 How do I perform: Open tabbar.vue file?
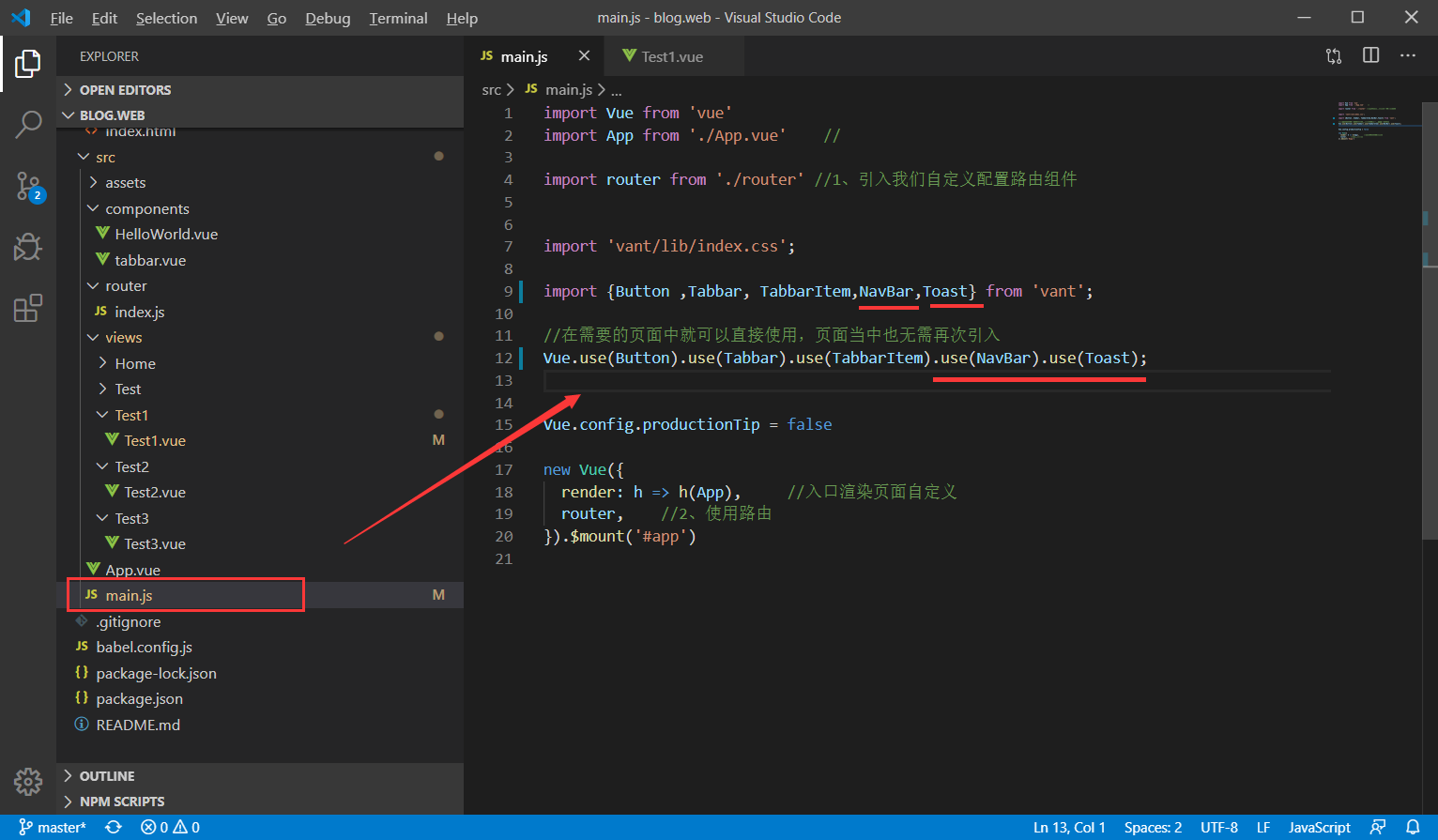coord(260,260)
